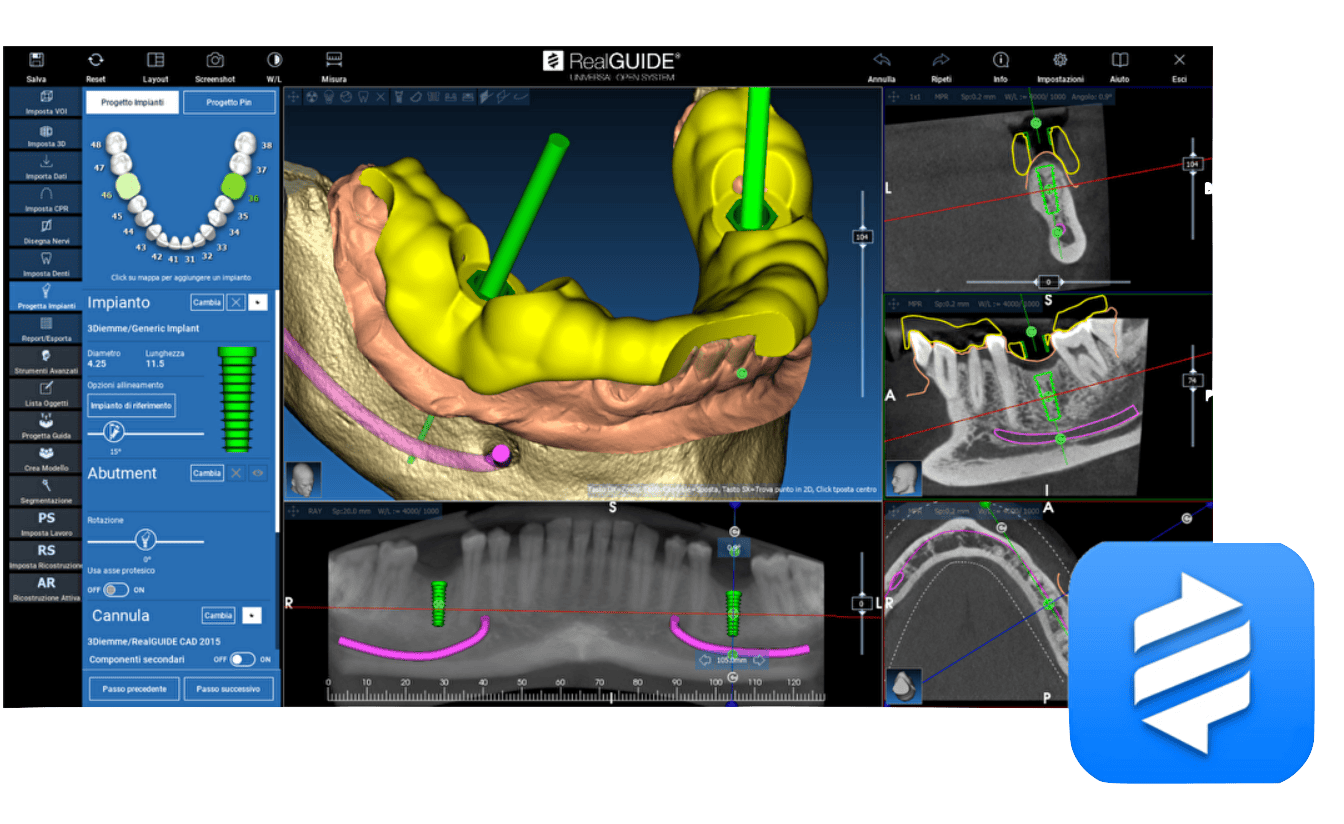Click the Salva save icon

[x=36, y=61]
